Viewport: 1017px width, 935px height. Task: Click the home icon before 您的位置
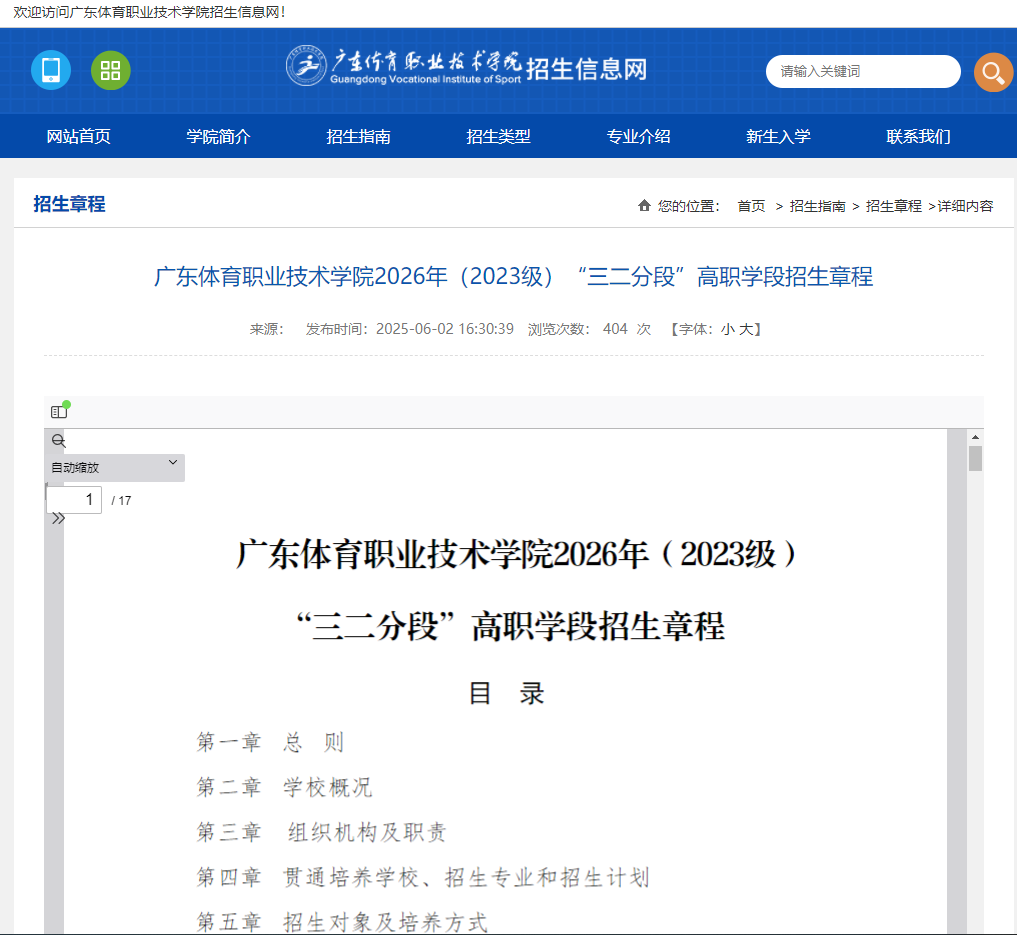[x=643, y=206]
